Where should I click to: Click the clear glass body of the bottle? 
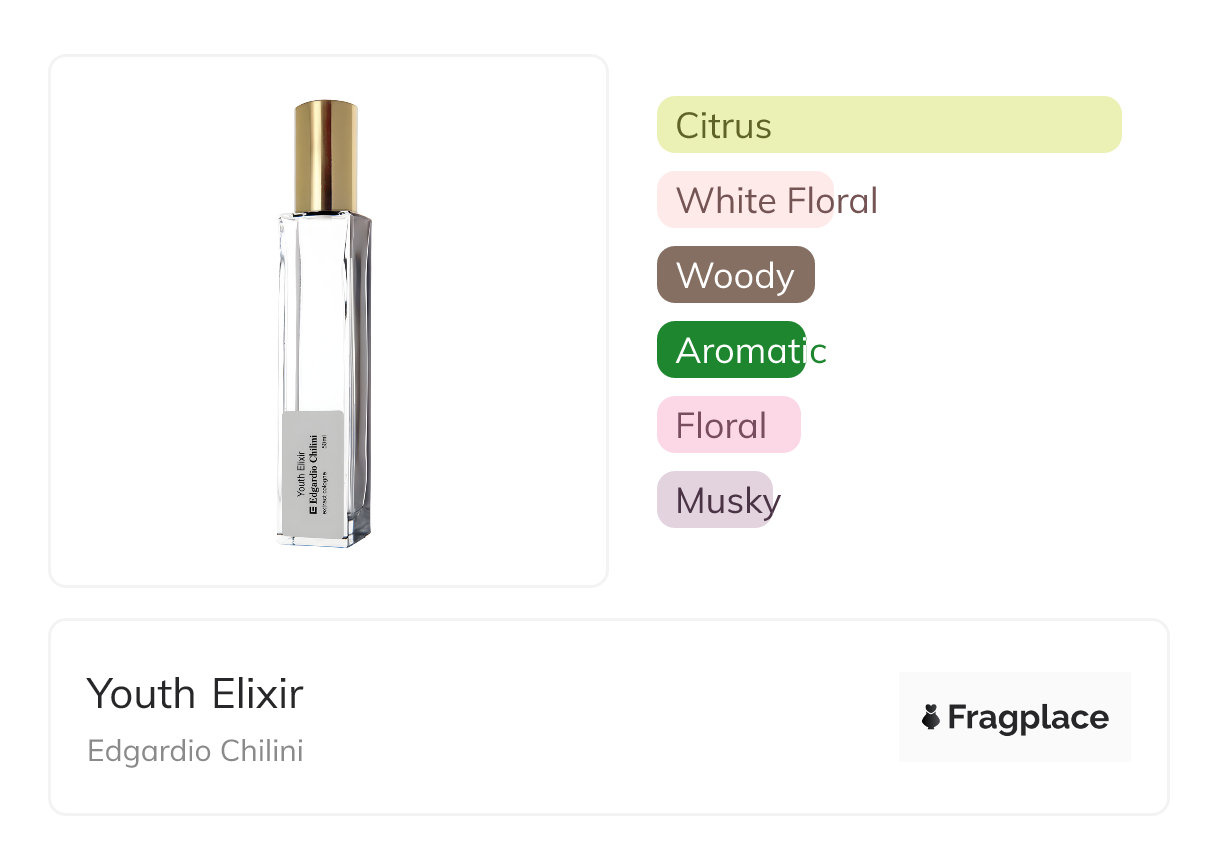pyautogui.click(x=325, y=310)
